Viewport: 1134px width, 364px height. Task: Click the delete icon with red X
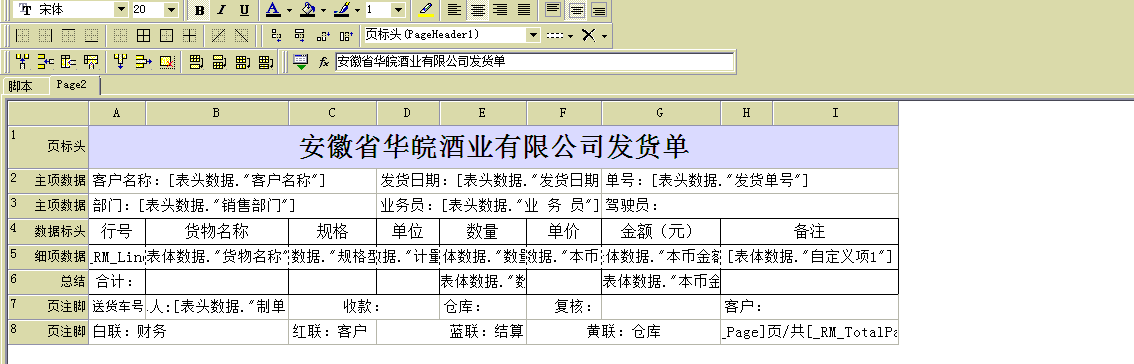[x=167, y=62]
